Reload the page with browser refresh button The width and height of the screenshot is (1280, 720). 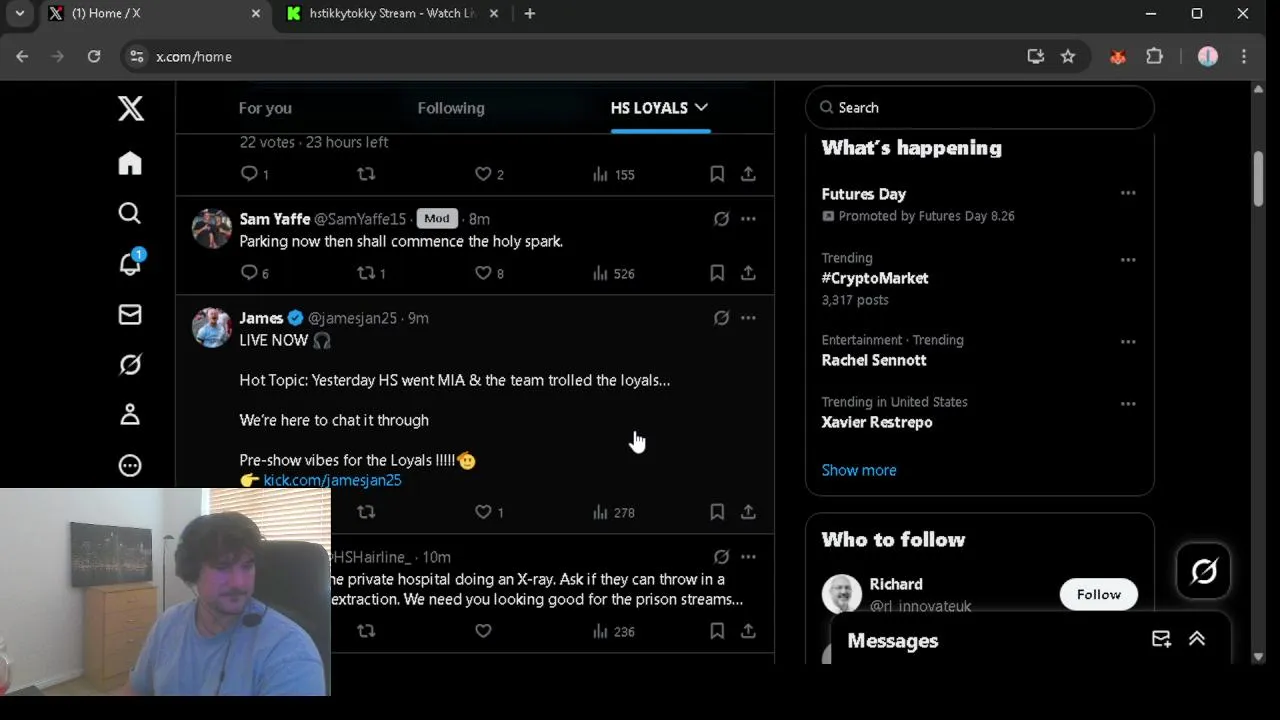94,57
